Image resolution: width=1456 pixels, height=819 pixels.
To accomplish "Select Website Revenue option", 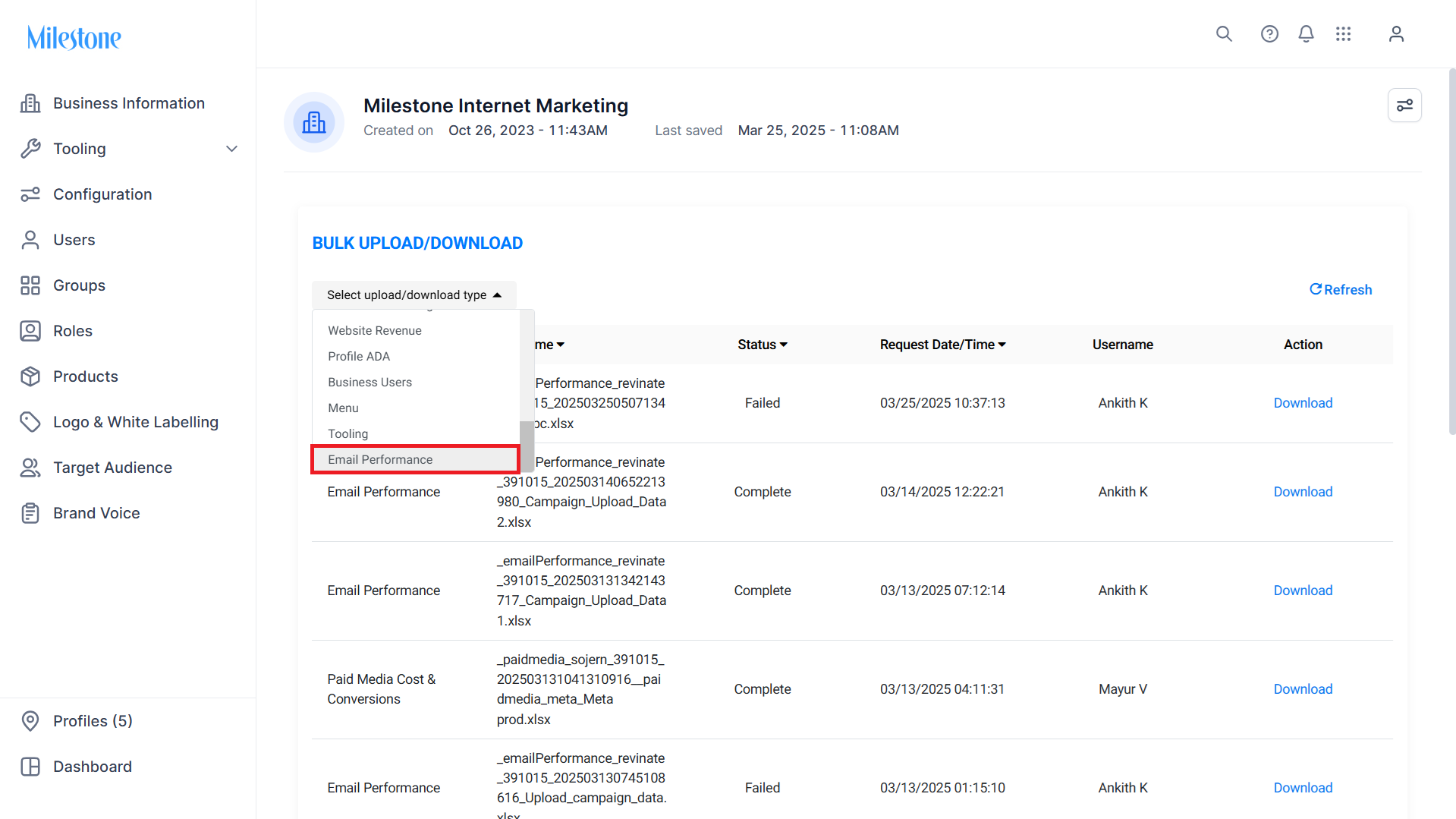I will click(375, 330).
